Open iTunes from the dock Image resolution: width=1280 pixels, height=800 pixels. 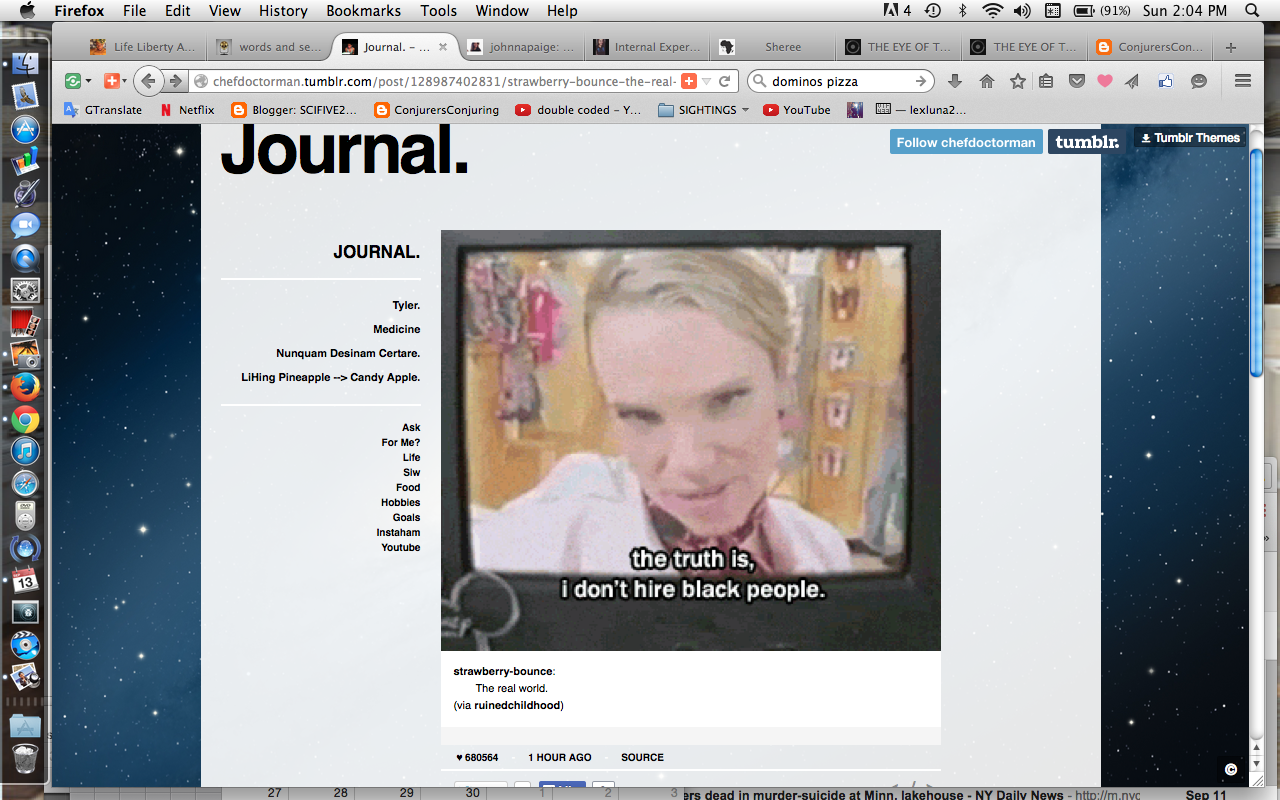25,451
